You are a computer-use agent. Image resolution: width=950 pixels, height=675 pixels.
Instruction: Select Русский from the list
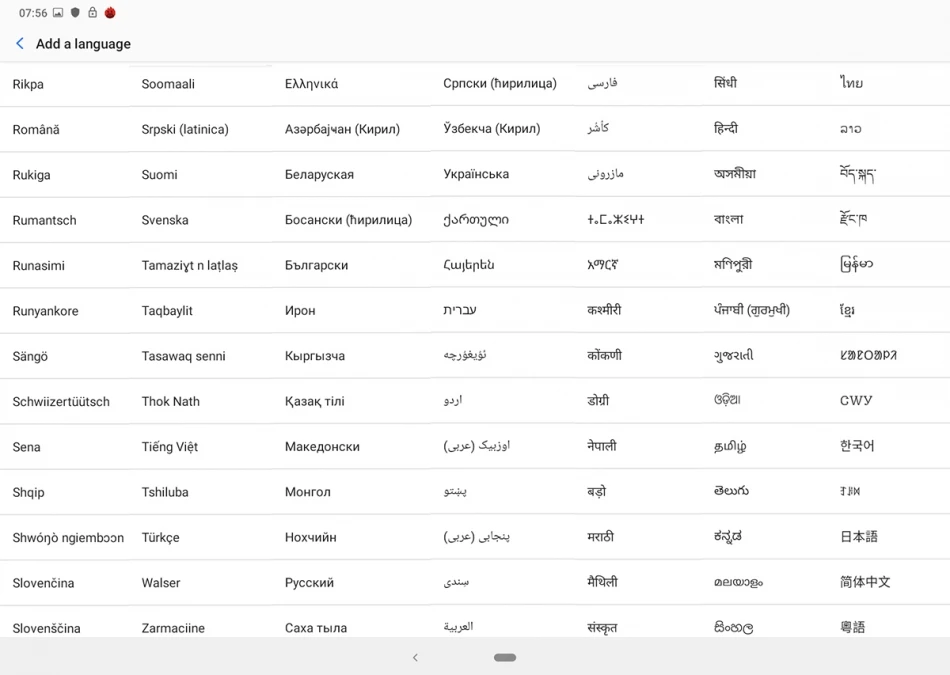(309, 583)
